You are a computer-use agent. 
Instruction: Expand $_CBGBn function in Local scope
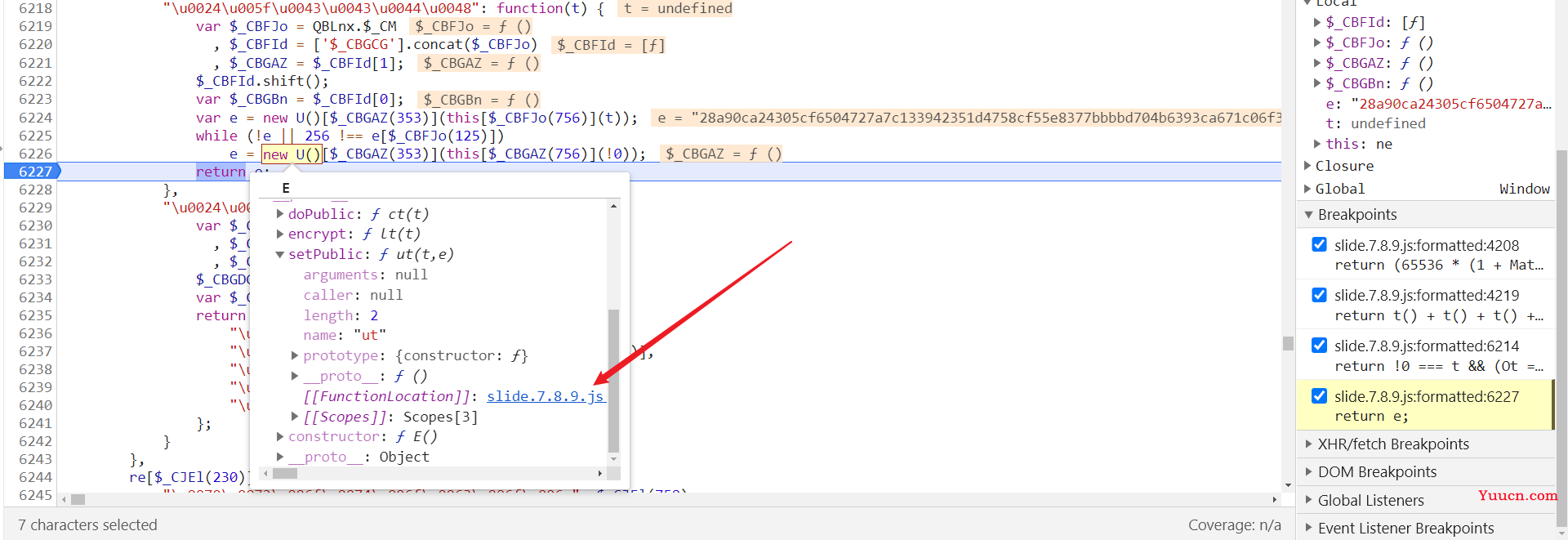pyautogui.click(x=1317, y=83)
